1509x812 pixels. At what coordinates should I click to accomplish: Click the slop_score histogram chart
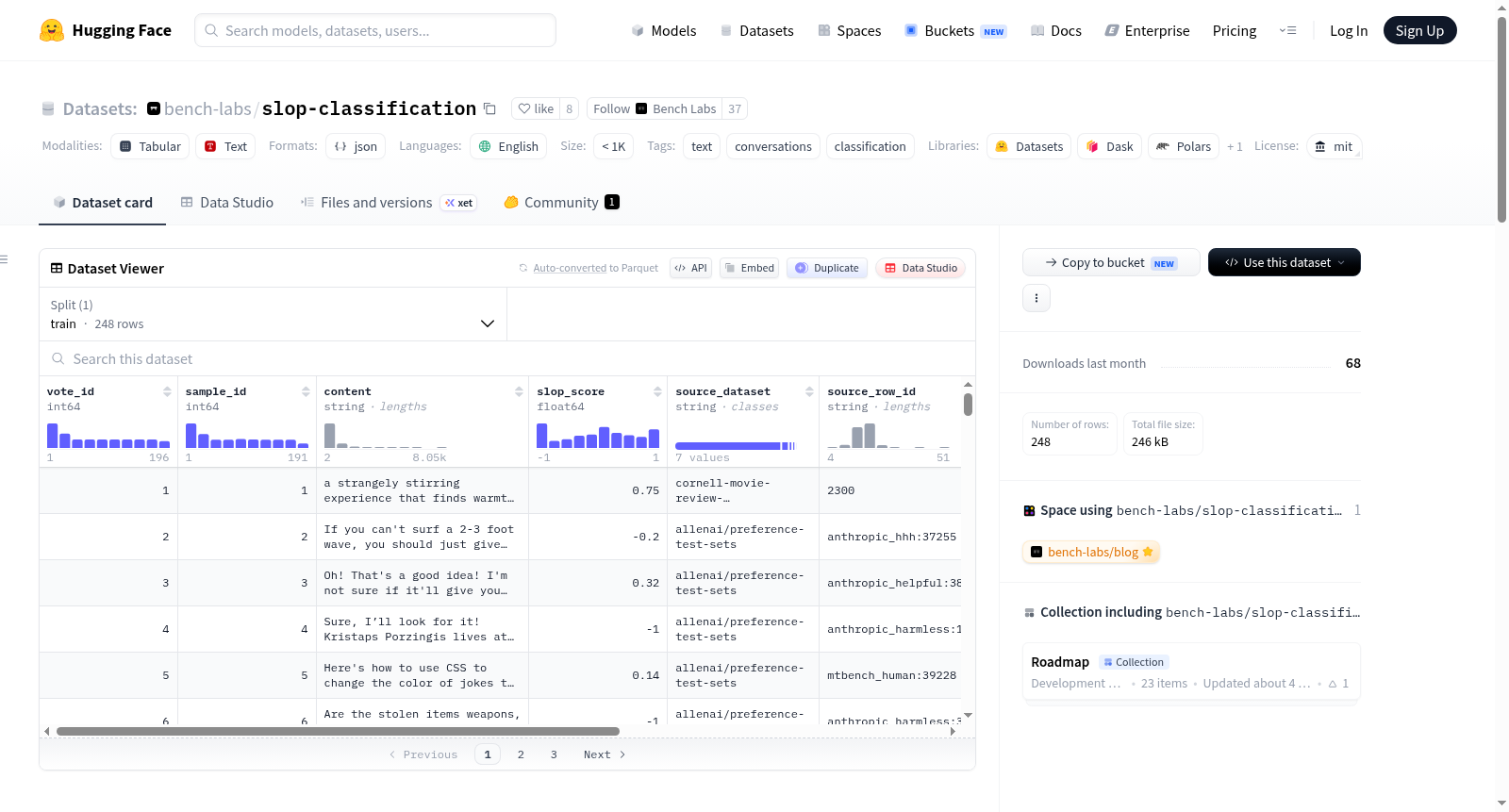coord(598,436)
